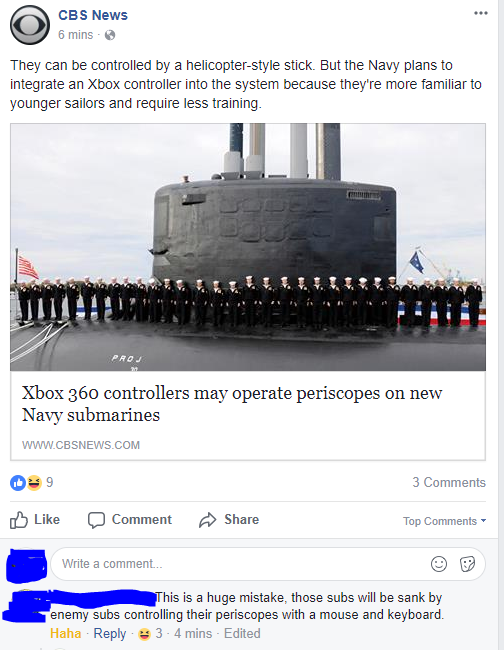Click the blue thumbs-up reaction icon
The image size is (504, 650).
click(x=18, y=483)
